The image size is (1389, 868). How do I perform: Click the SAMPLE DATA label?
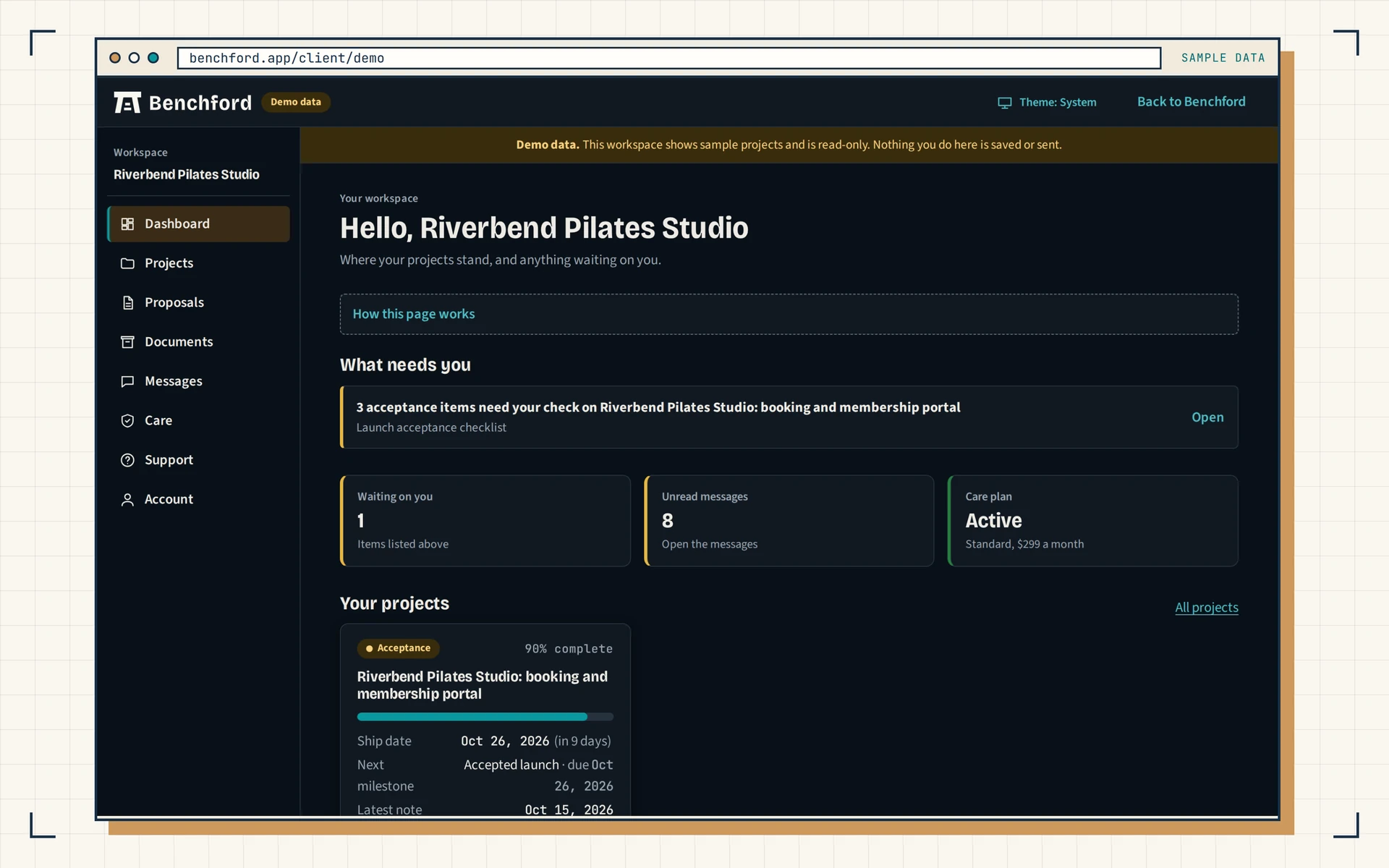tap(1223, 58)
